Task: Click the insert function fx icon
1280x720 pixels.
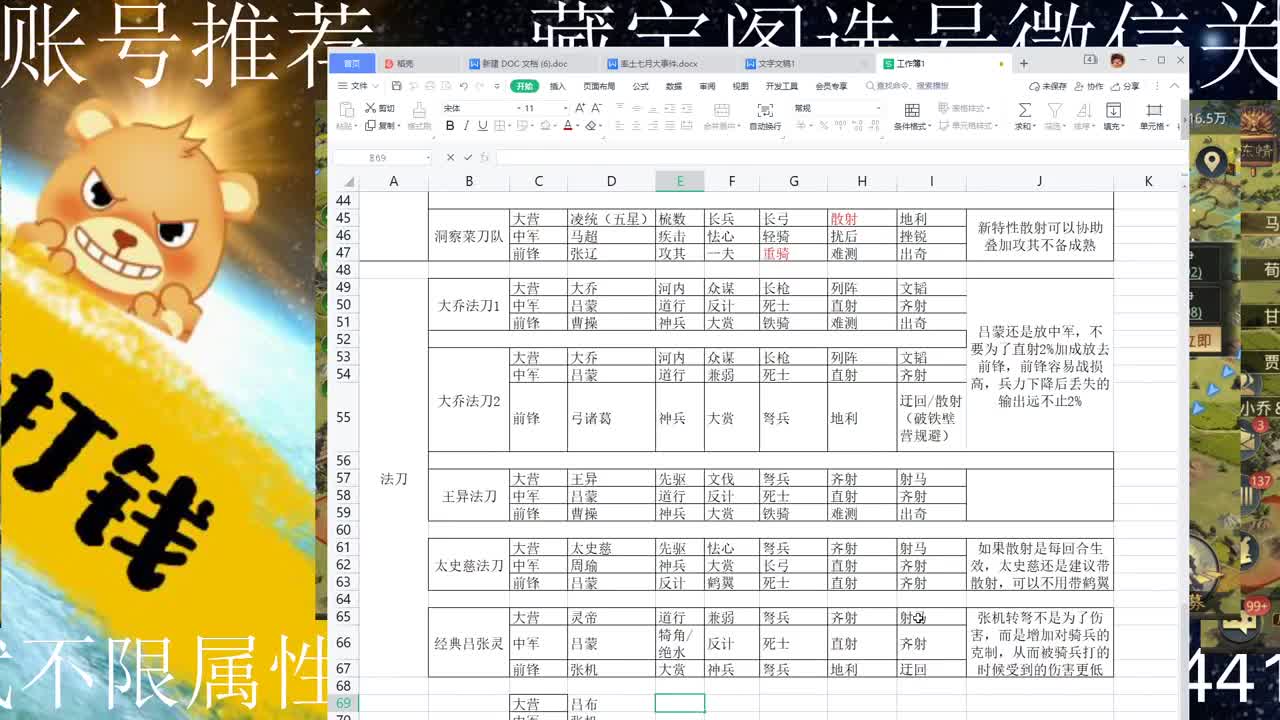Action: coord(485,157)
